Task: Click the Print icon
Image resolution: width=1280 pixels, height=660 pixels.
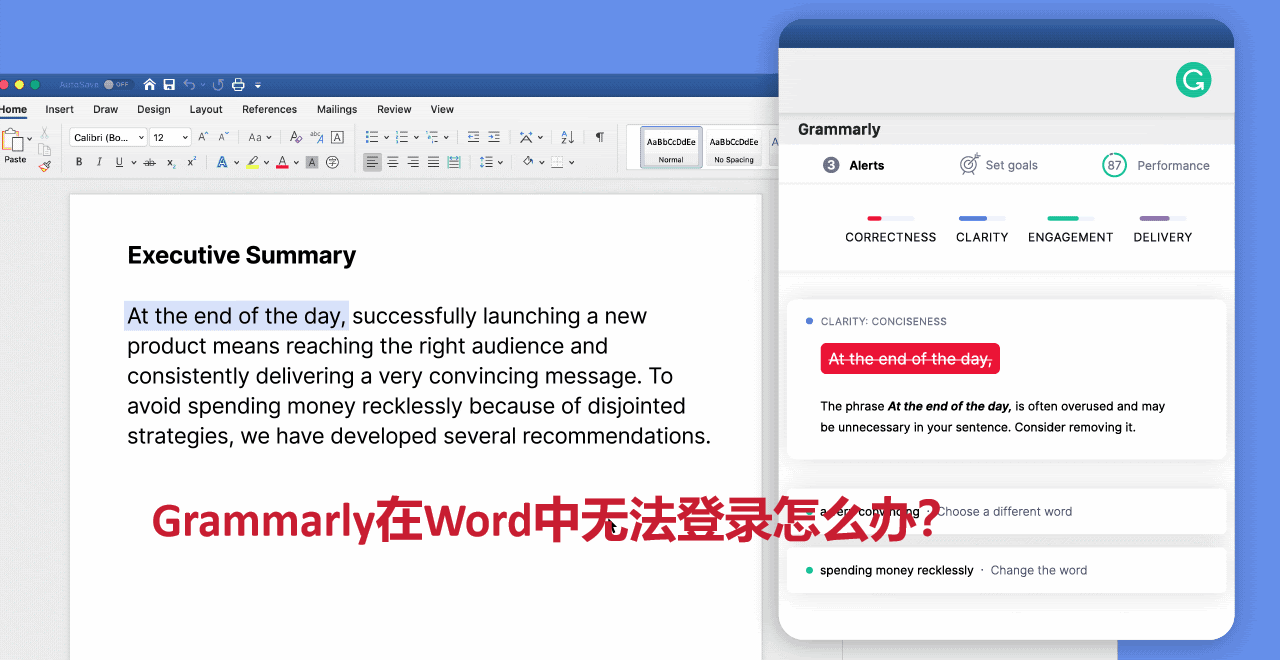Action: click(x=238, y=84)
